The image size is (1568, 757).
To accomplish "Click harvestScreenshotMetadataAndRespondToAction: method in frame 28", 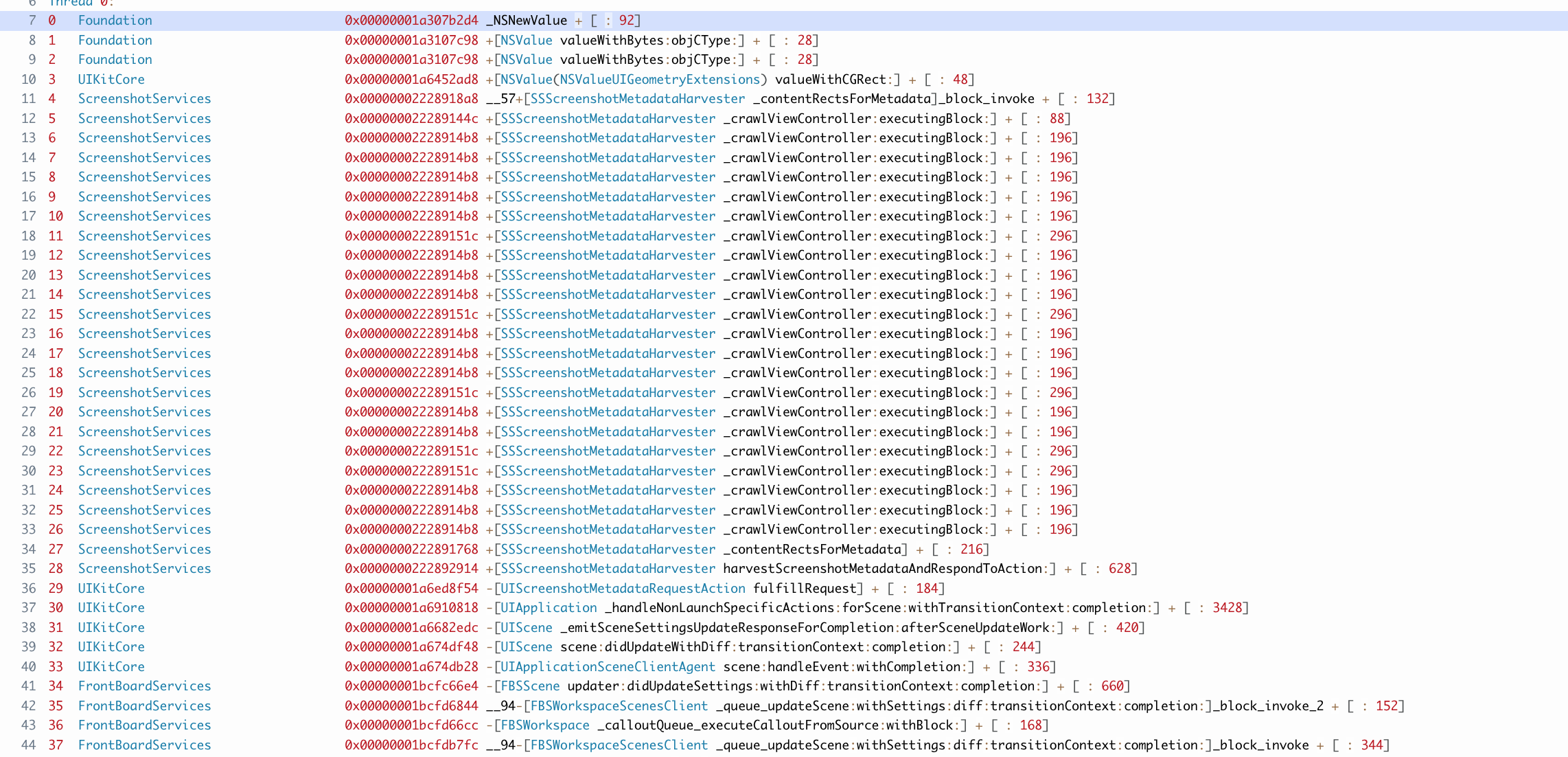I will tap(886, 569).
